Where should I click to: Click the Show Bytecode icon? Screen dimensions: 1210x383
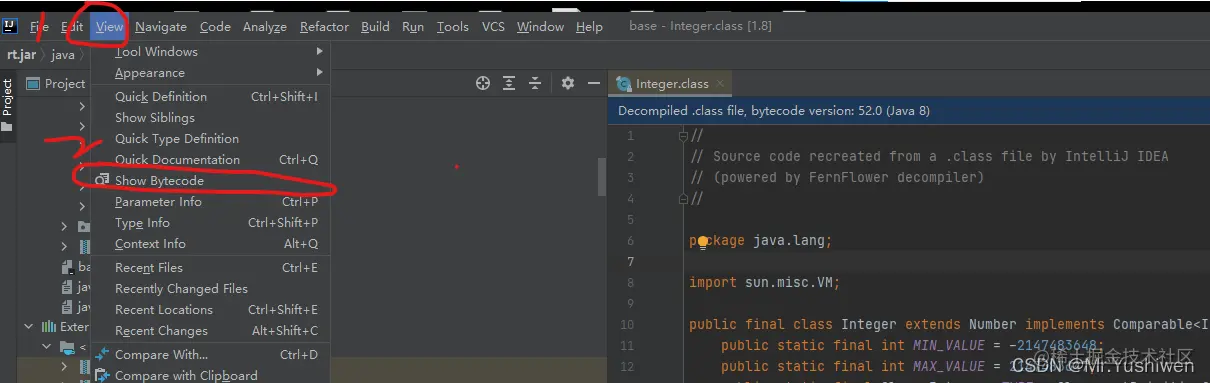point(102,181)
